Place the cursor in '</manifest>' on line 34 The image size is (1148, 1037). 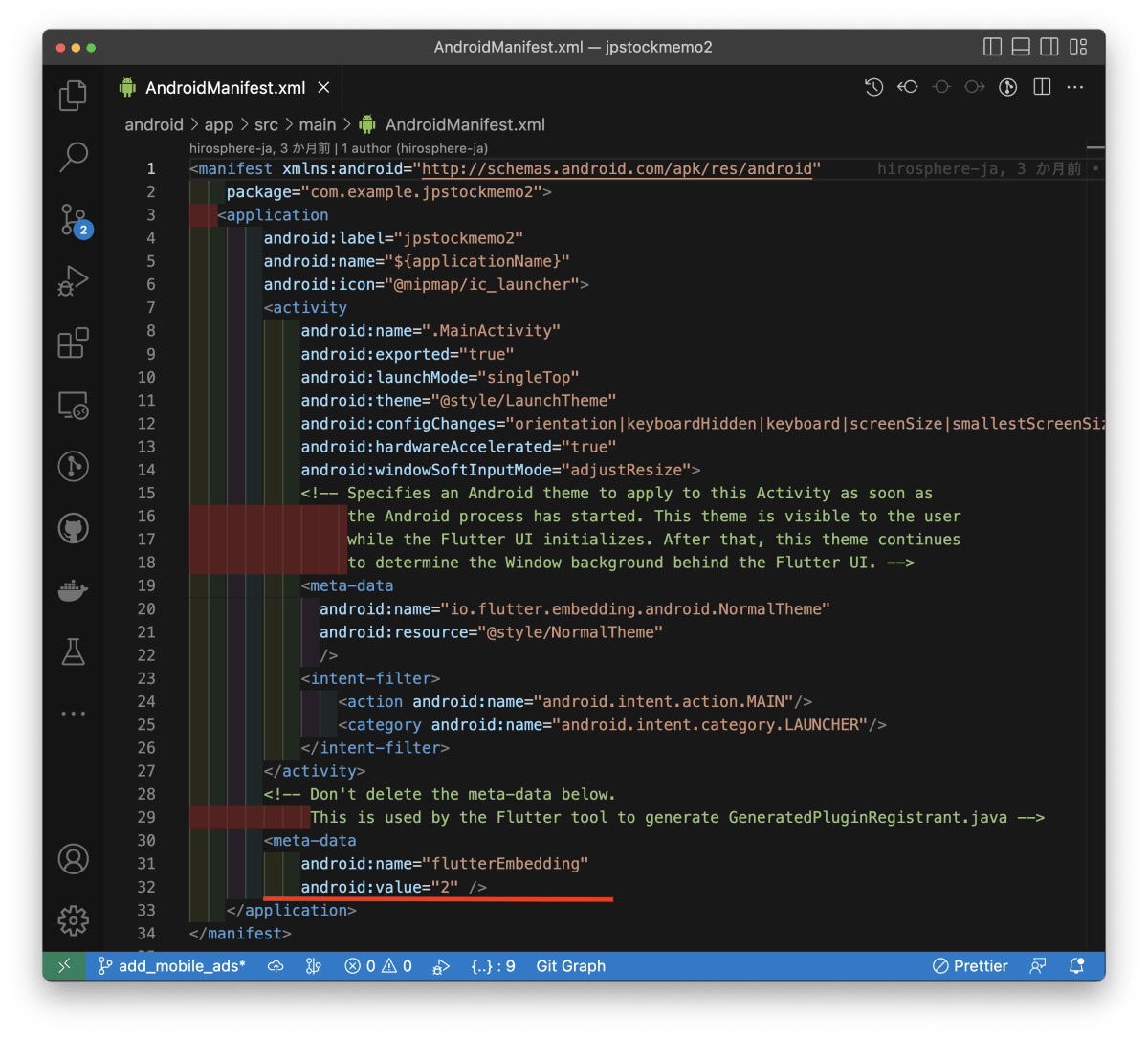click(240, 934)
